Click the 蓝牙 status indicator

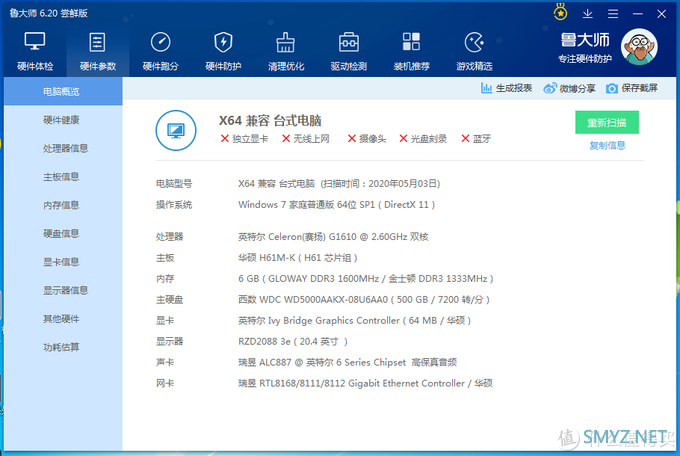click(476, 139)
